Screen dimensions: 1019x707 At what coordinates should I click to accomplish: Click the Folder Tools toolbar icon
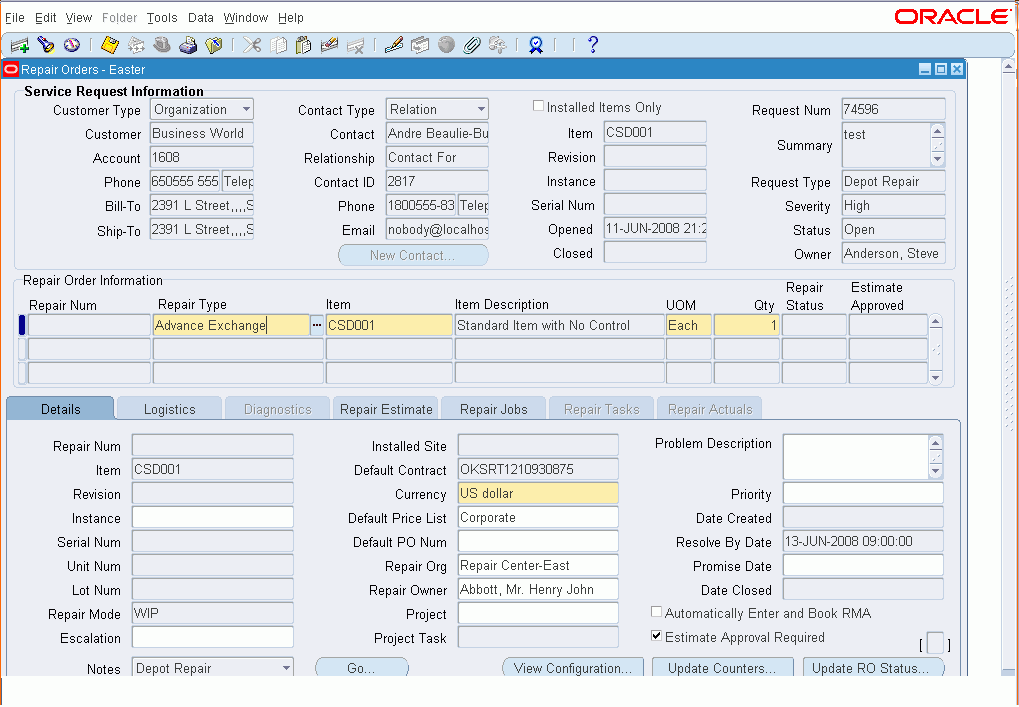coord(497,45)
